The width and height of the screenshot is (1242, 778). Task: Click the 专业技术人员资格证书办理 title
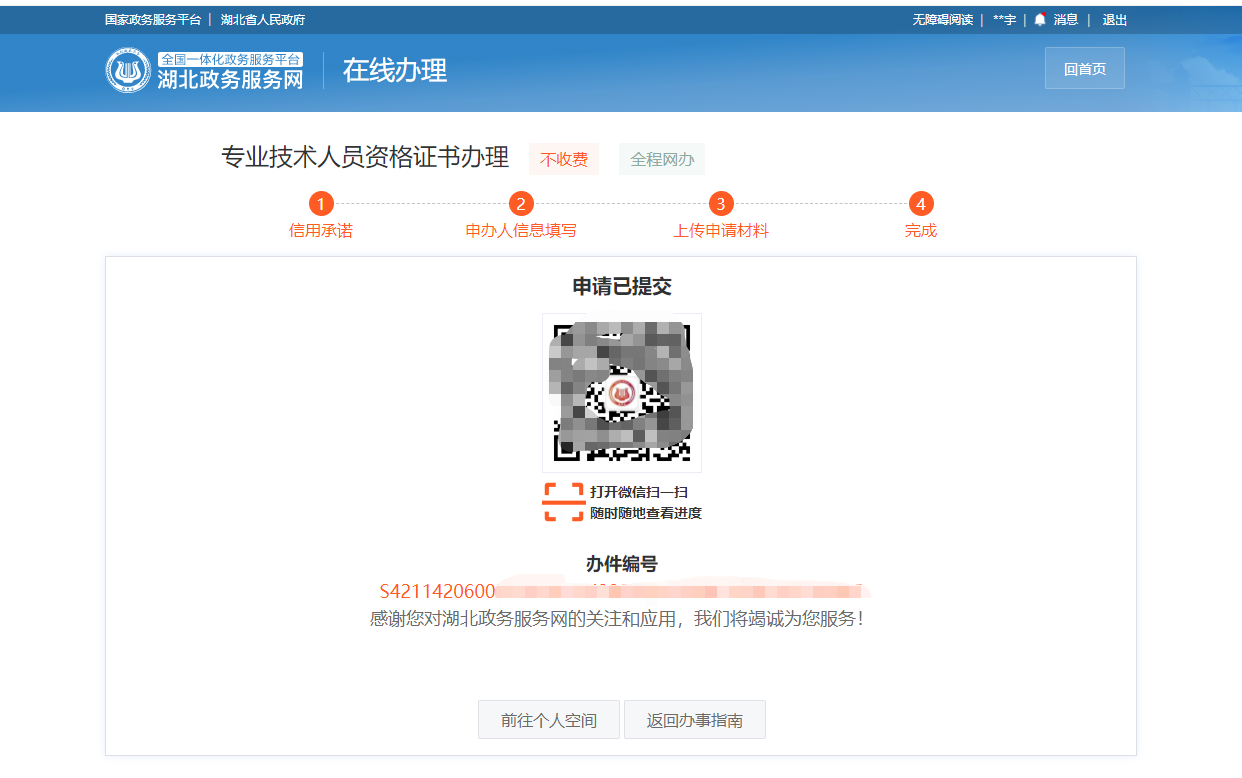click(x=365, y=158)
